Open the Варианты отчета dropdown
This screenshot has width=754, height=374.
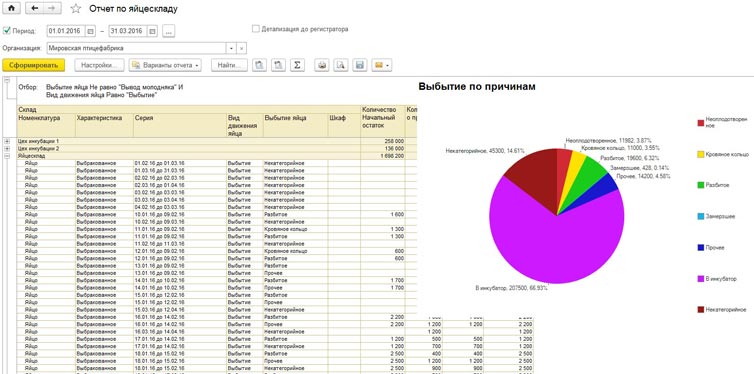(165, 65)
